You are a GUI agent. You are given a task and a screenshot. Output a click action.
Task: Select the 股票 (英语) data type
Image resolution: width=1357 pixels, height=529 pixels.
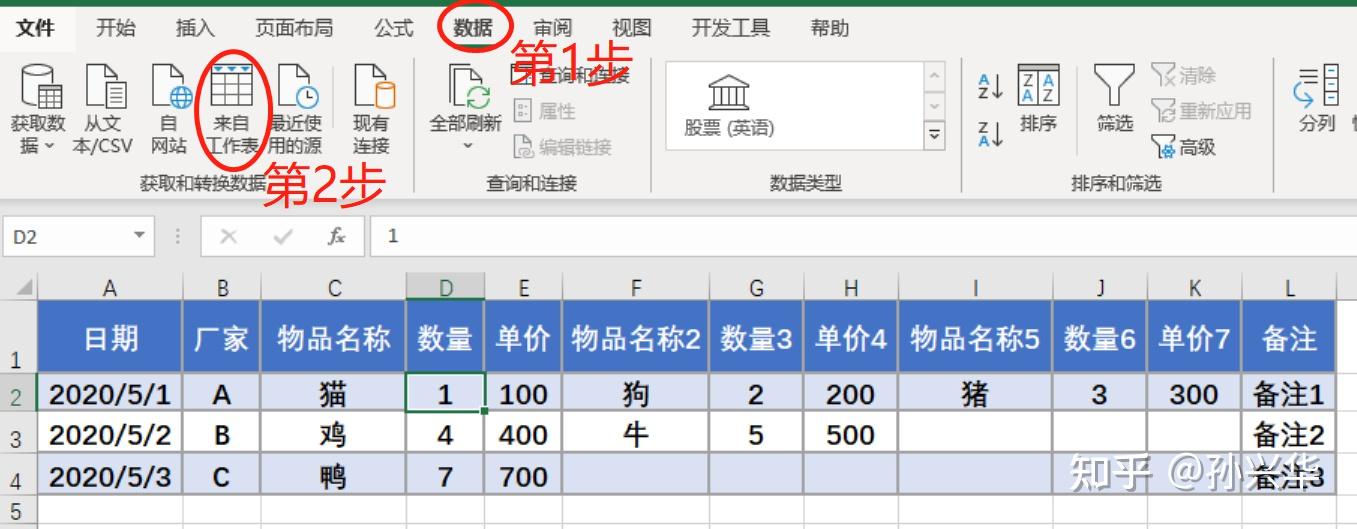(729, 105)
